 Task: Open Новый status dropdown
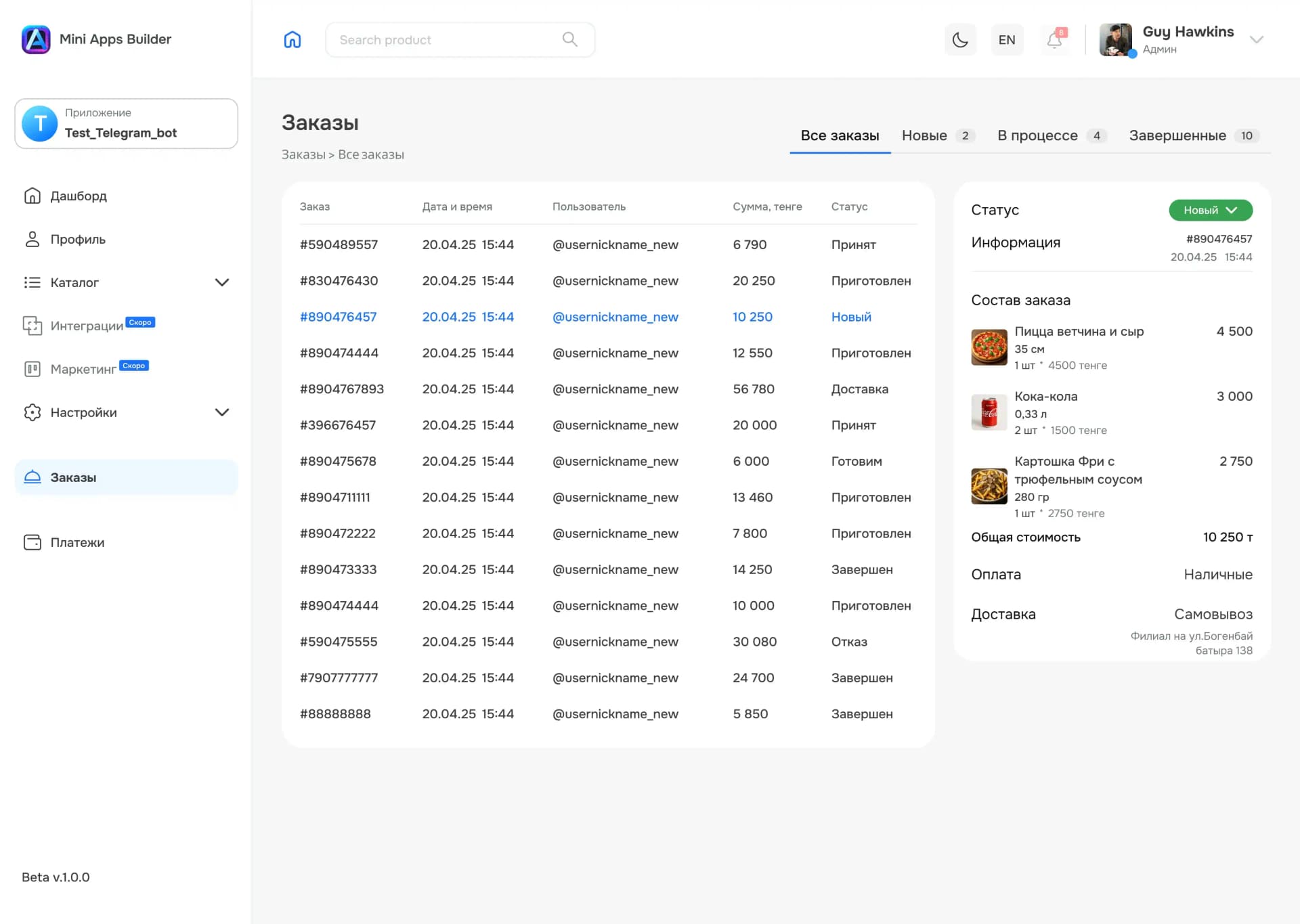click(1210, 210)
